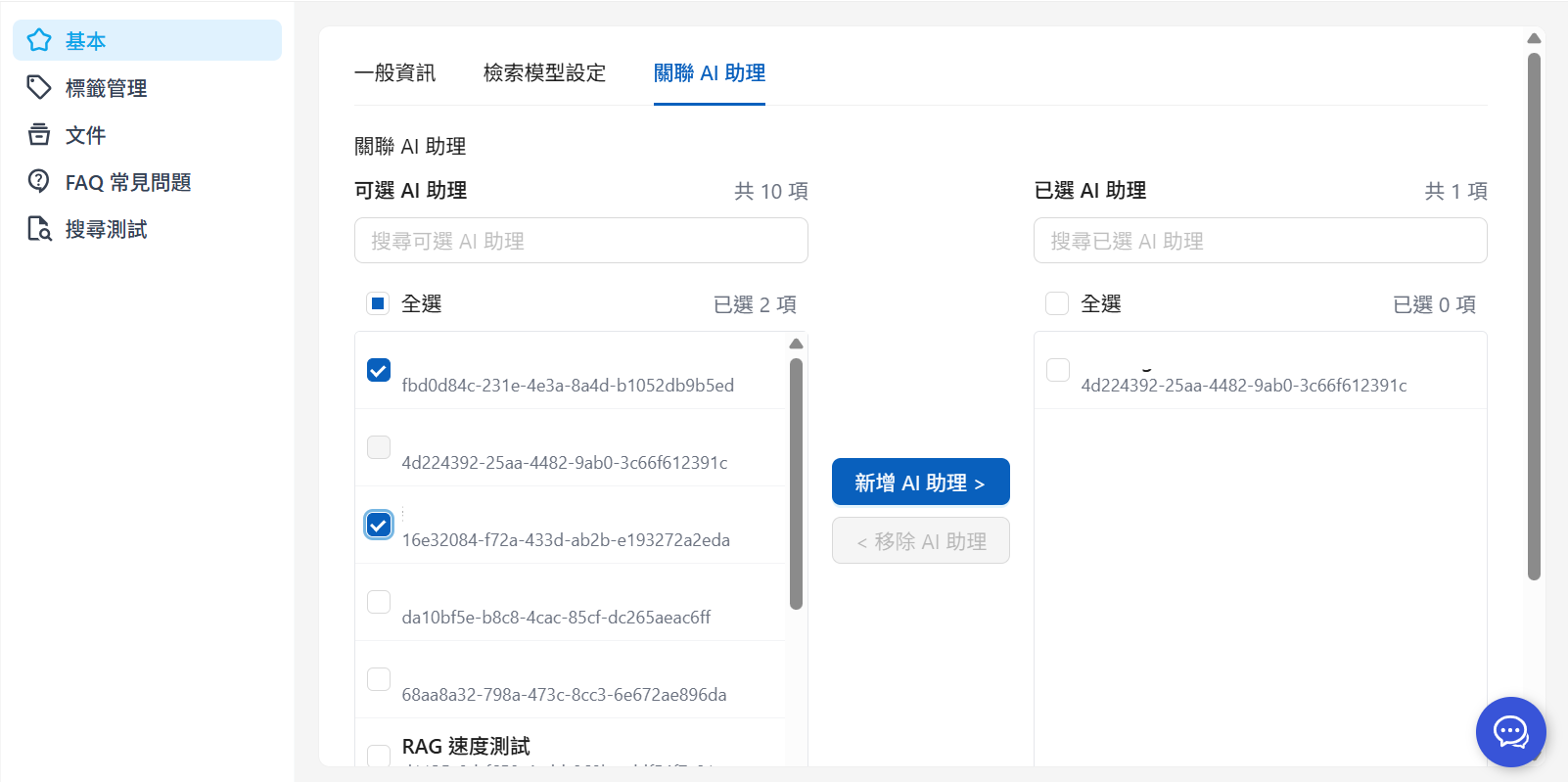1568x782 pixels.
Task: Toggle 全選 in the selected assistants list
Action: (1057, 303)
